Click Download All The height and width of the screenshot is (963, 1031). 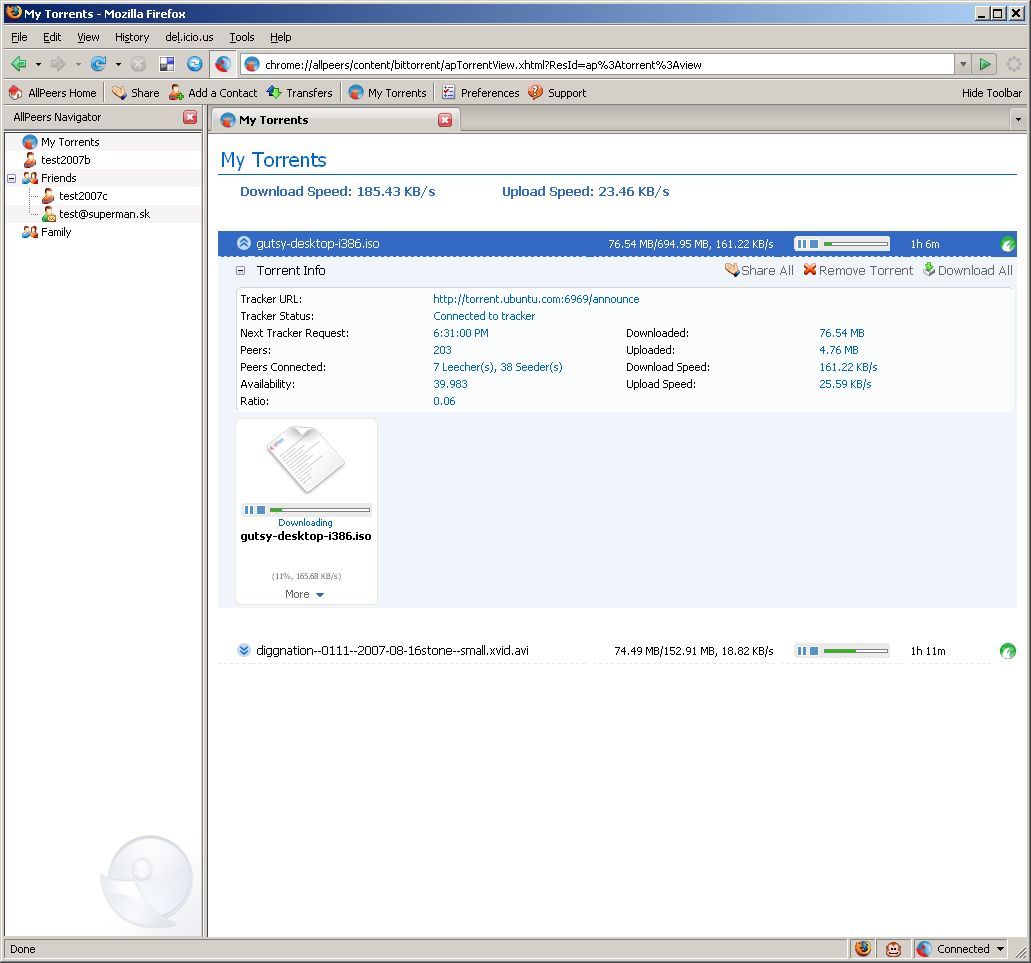(x=967, y=270)
